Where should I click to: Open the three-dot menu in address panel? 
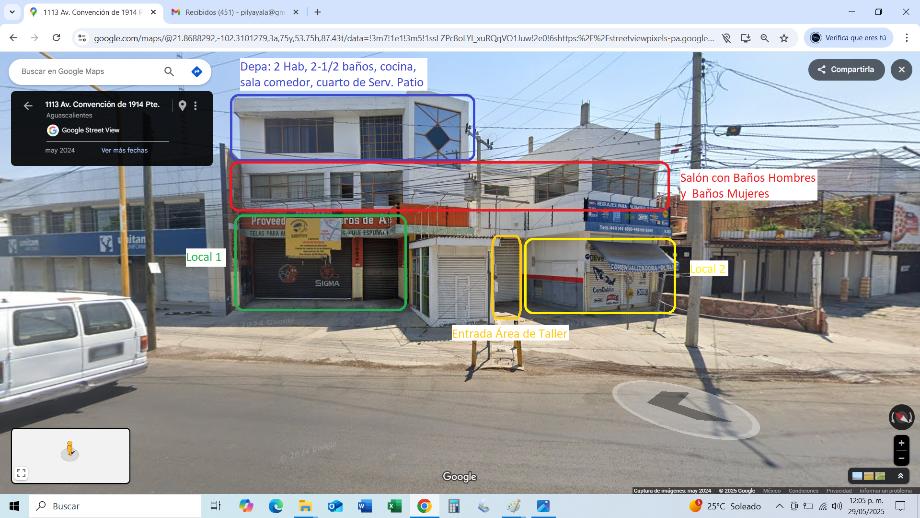tap(195, 106)
